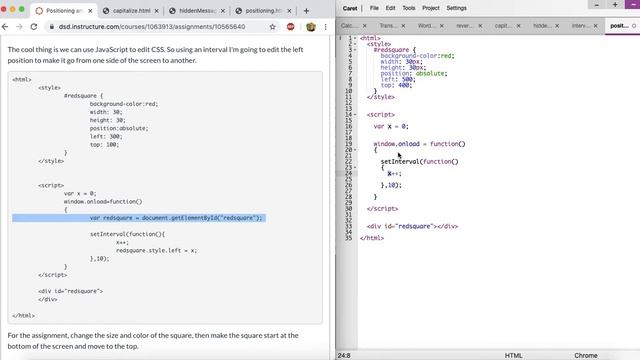Switch to hidde... editor tab
Screen dimensions: 640x360
[541, 26]
